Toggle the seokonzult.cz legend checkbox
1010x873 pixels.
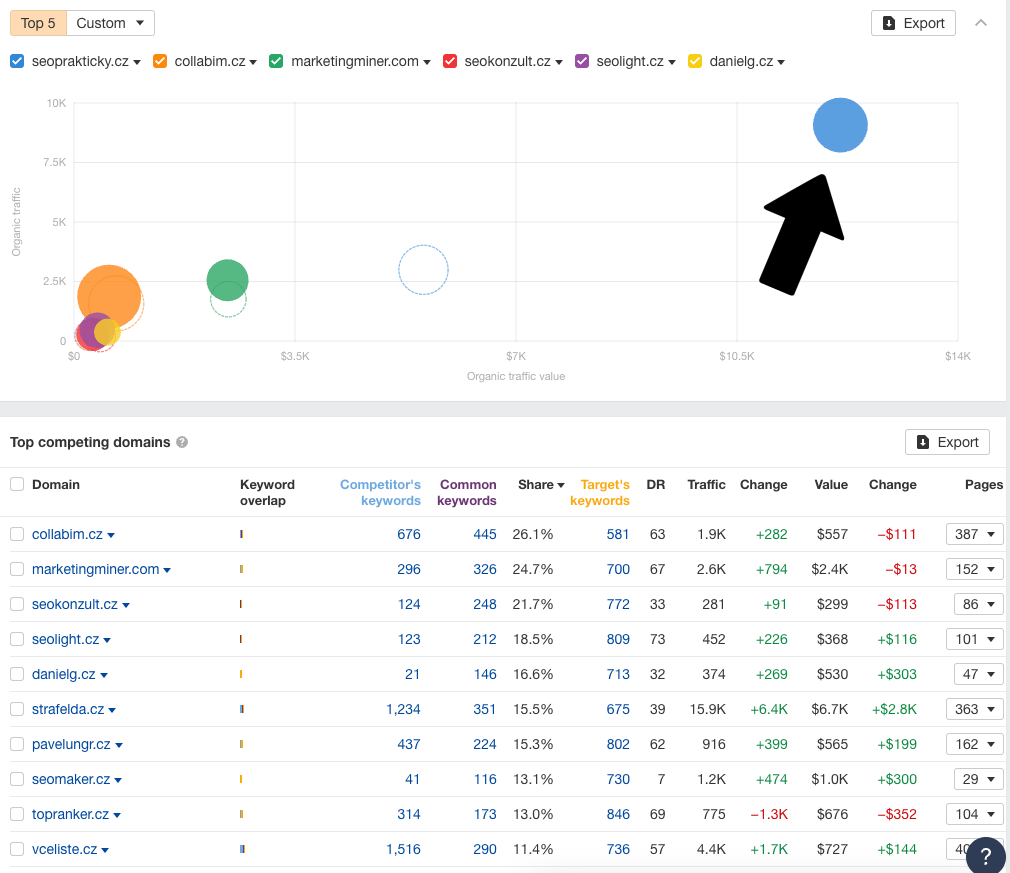(450, 61)
